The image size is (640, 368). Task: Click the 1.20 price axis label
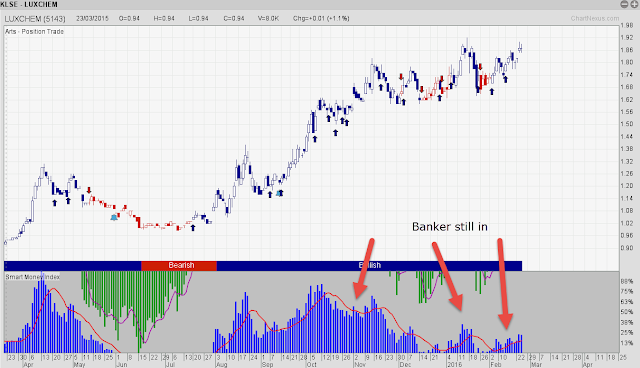pos(627,186)
